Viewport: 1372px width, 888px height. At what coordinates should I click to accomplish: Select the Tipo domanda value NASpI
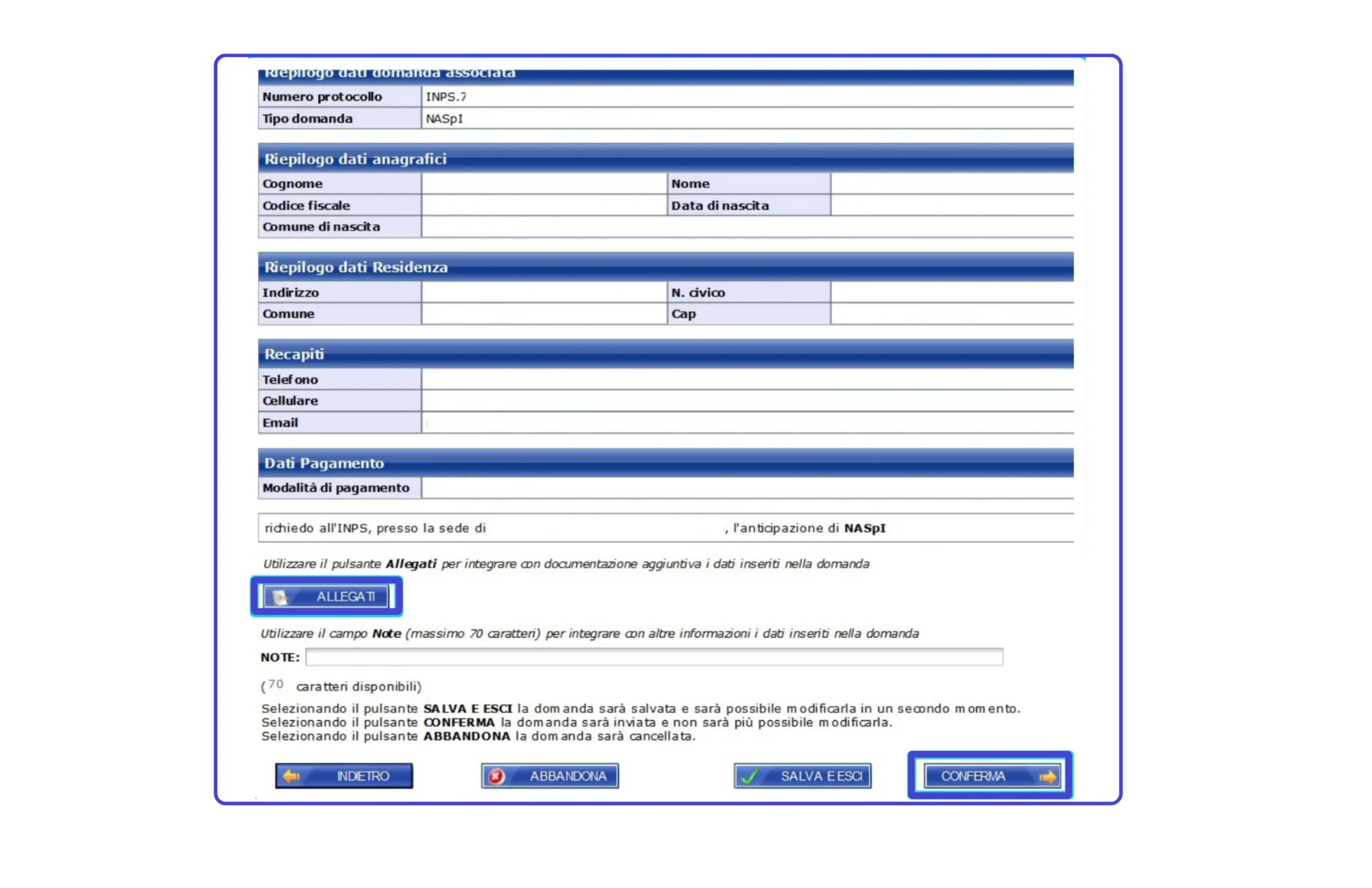click(x=444, y=119)
